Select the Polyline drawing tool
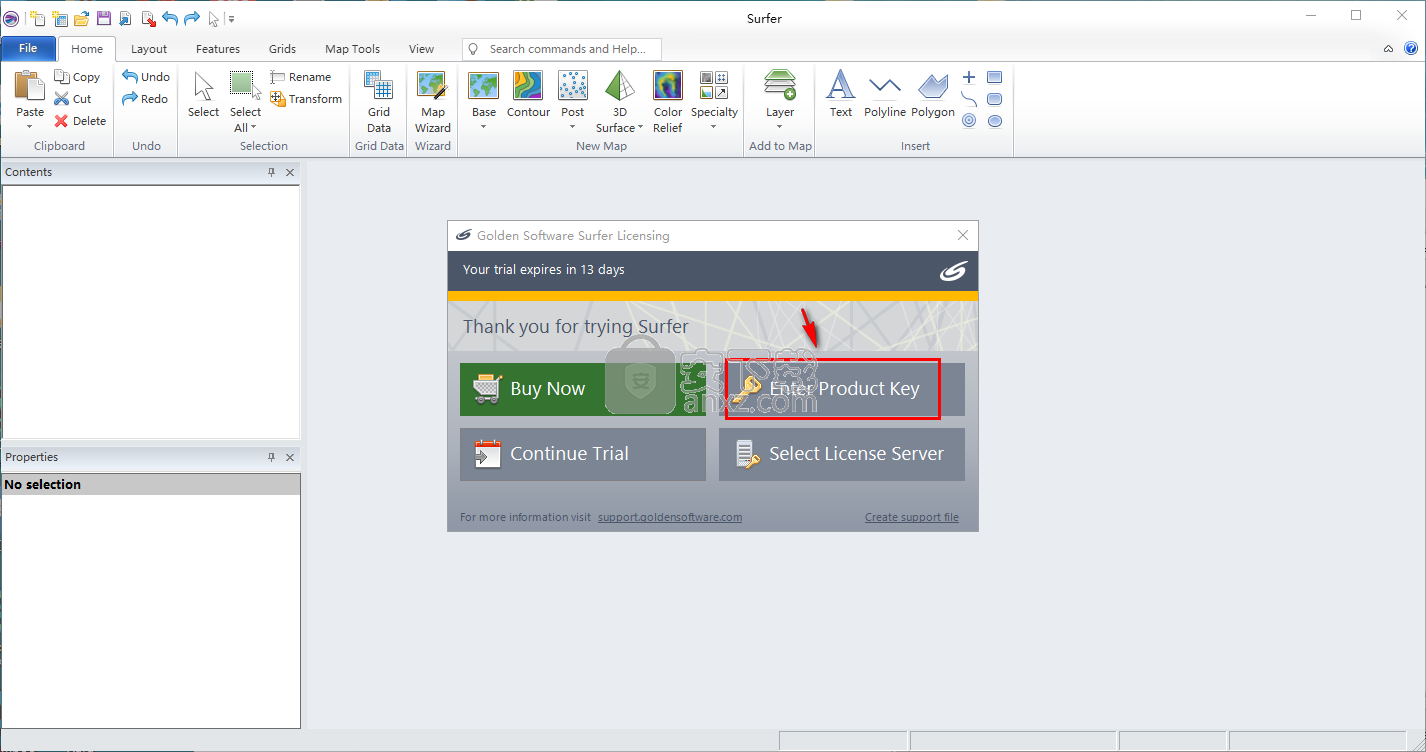The width and height of the screenshot is (1426, 752). (885, 95)
